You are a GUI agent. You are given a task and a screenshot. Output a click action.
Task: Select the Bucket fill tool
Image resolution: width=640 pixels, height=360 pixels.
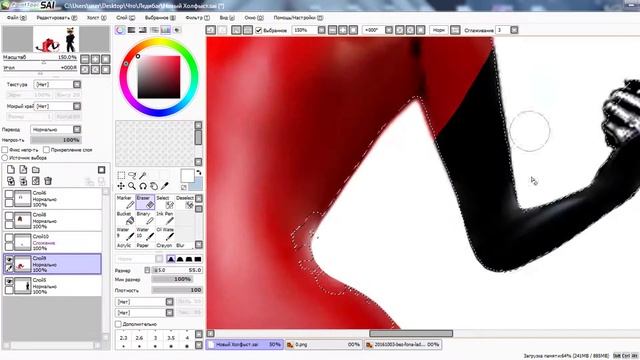click(x=125, y=218)
